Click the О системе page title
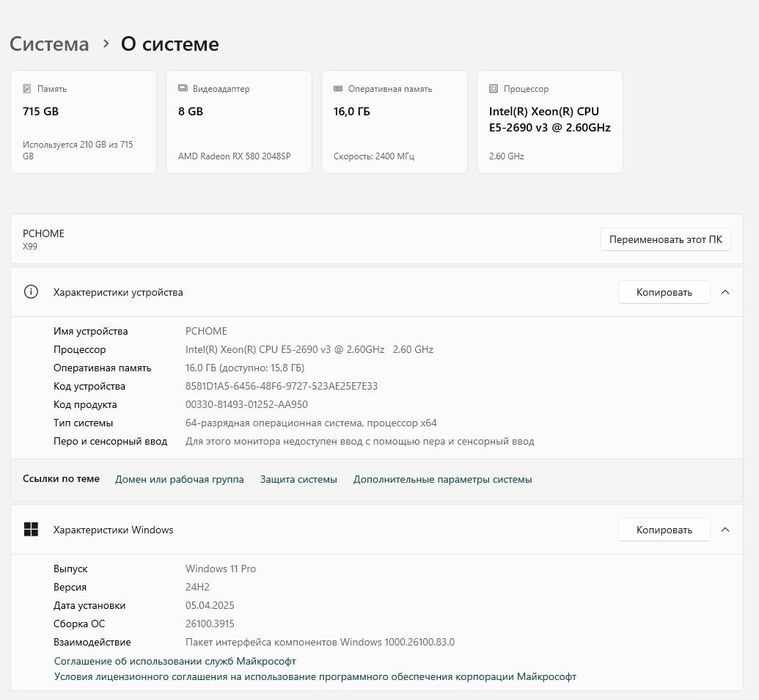 [170, 44]
